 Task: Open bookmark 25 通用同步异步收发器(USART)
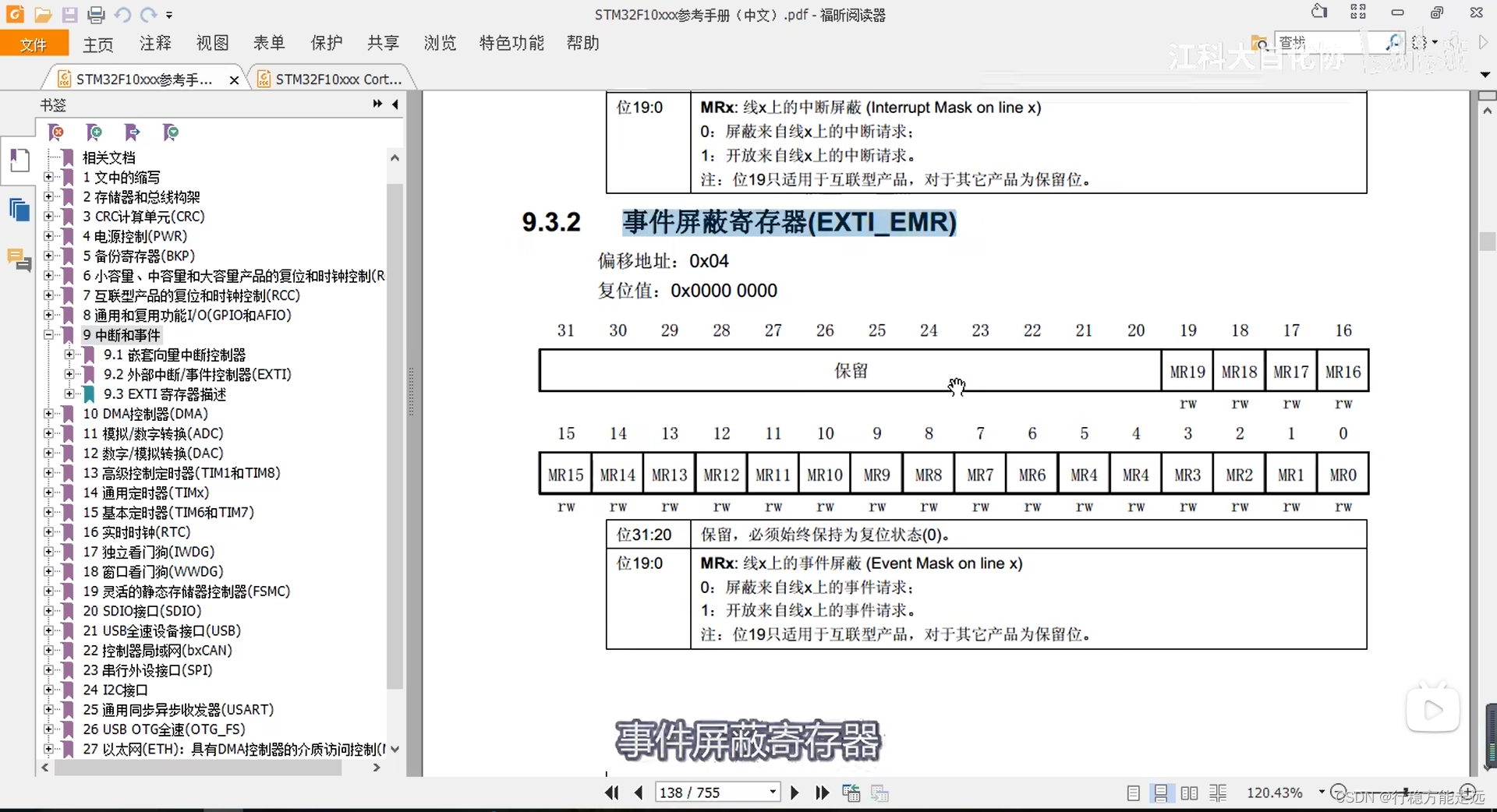(x=179, y=710)
